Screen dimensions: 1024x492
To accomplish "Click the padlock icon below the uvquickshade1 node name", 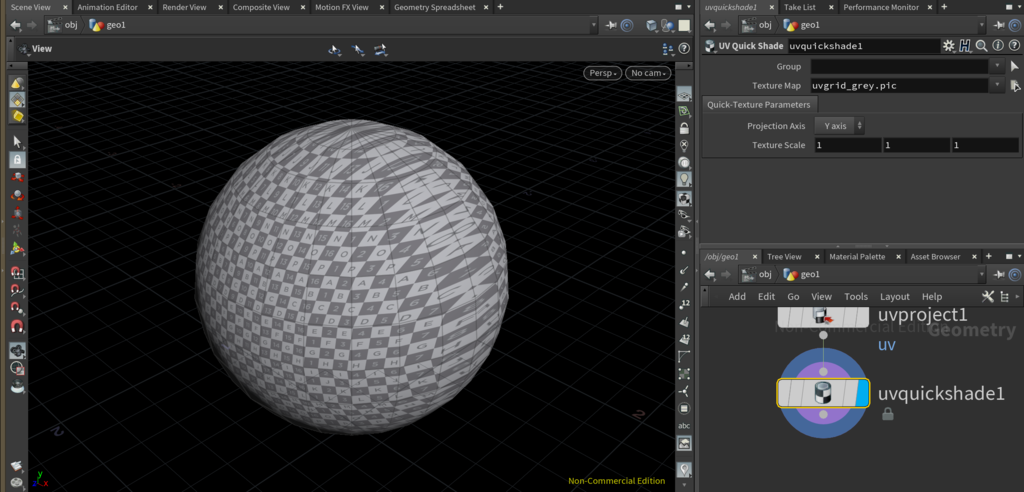I will tap(888, 414).
